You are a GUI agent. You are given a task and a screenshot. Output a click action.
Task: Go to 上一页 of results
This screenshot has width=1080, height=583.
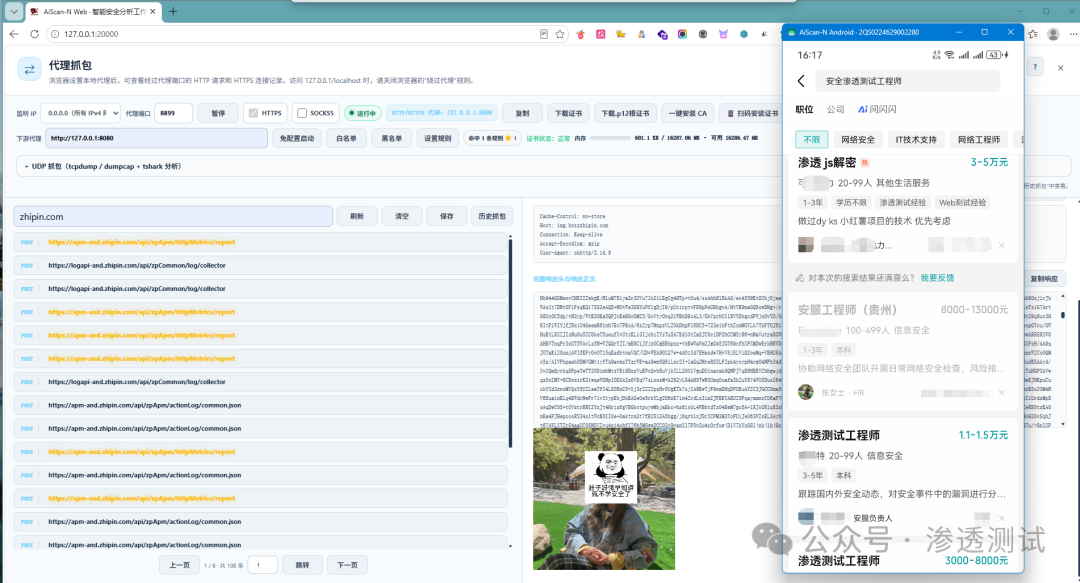(x=179, y=565)
